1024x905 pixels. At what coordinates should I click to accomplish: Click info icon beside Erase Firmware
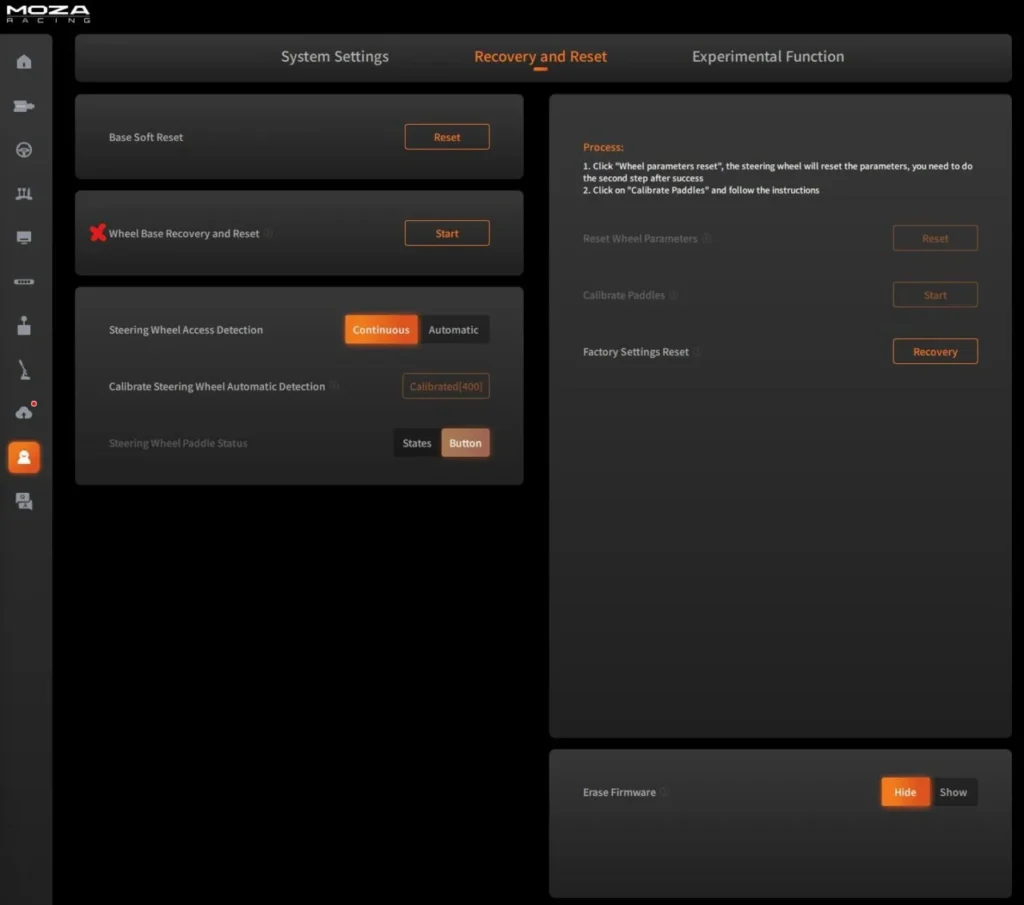665,792
